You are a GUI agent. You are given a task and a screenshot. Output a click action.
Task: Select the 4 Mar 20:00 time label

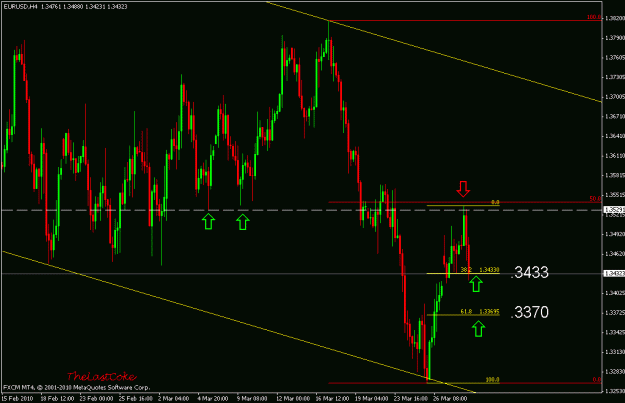tap(212, 399)
